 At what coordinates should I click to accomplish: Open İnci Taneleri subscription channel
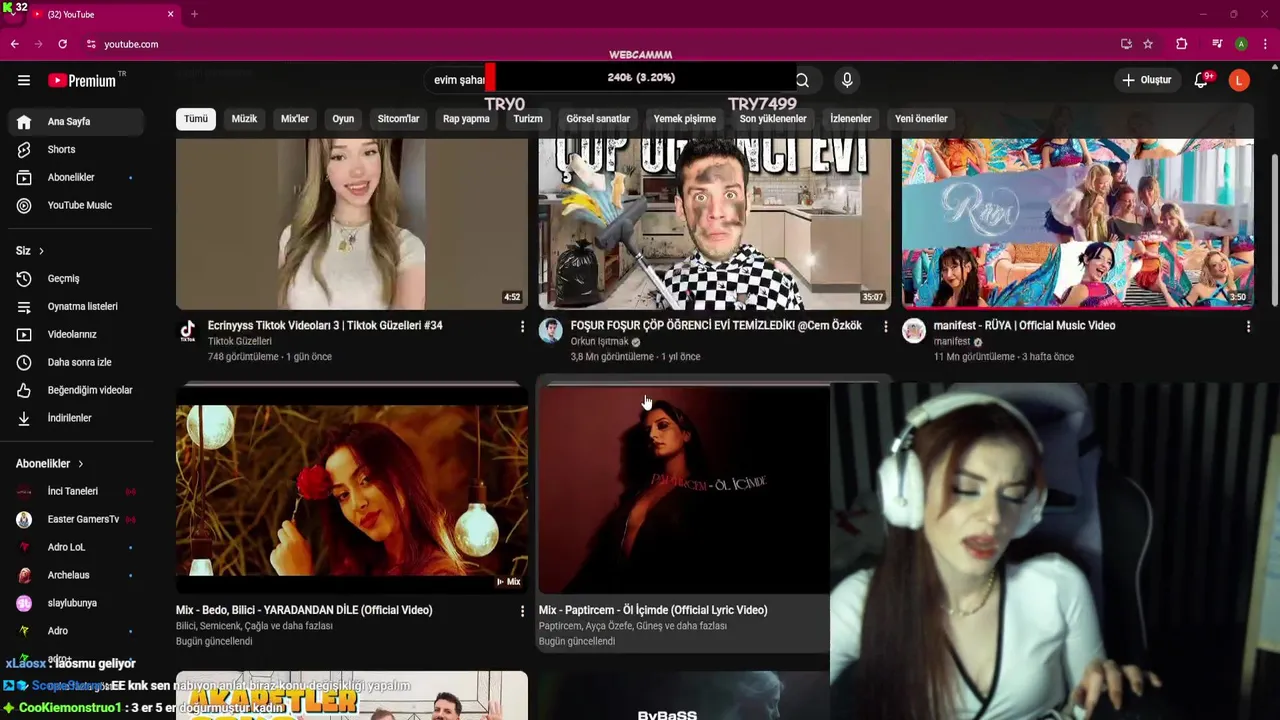pyautogui.click(x=76, y=492)
